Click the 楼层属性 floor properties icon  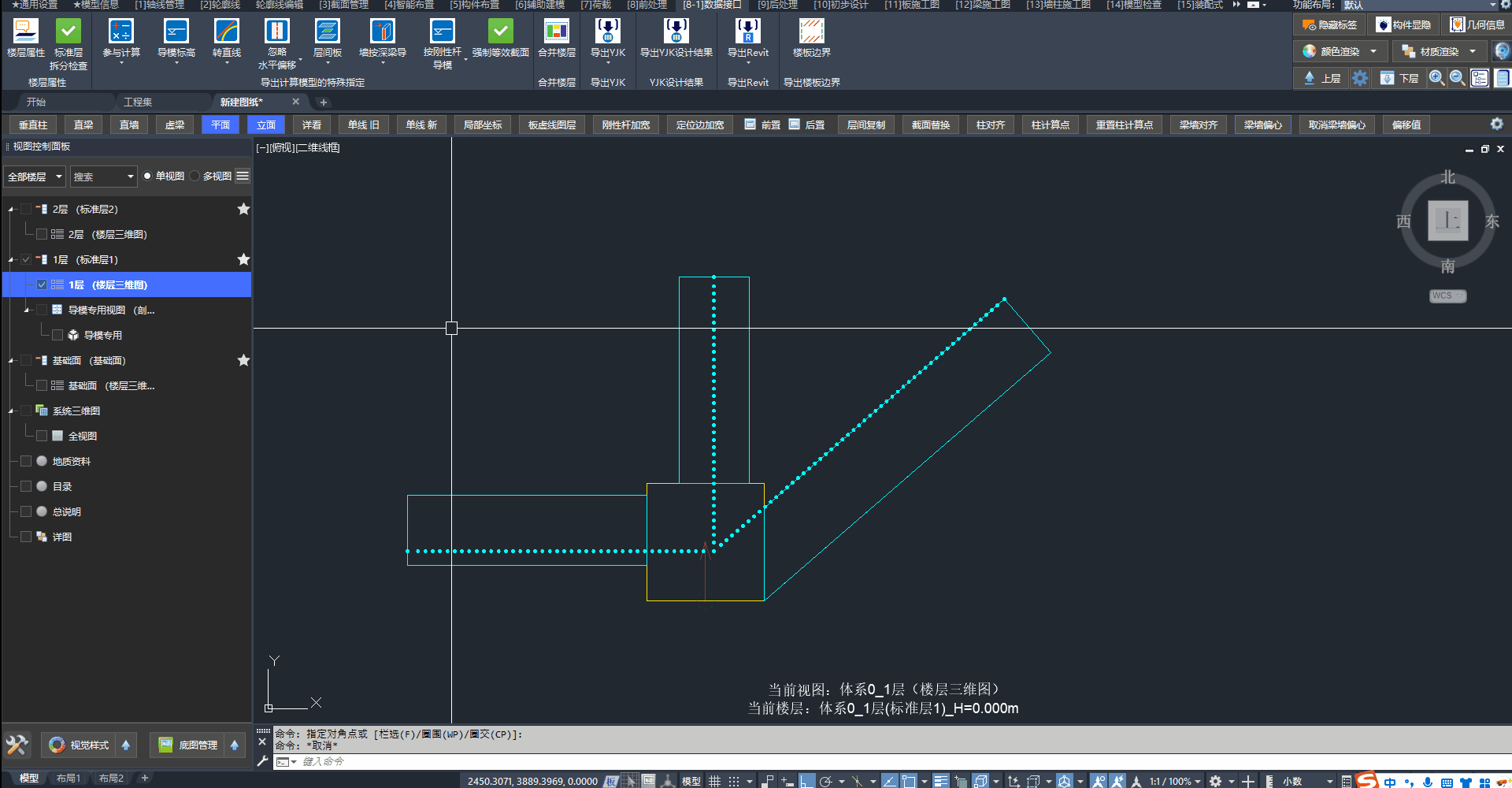[25, 32]
